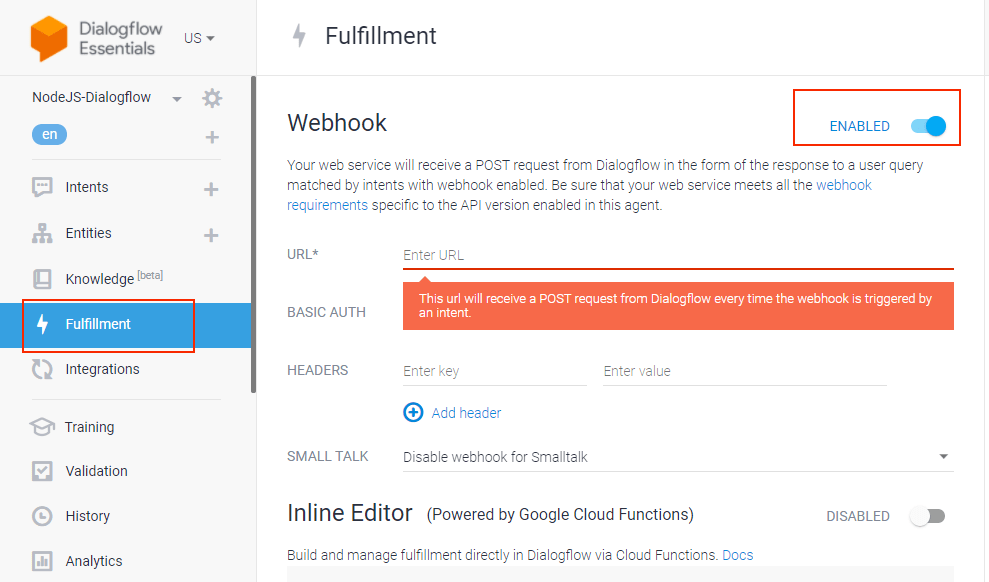
Task: Click the BASIC AUTH label
Action: pos(327,312)
